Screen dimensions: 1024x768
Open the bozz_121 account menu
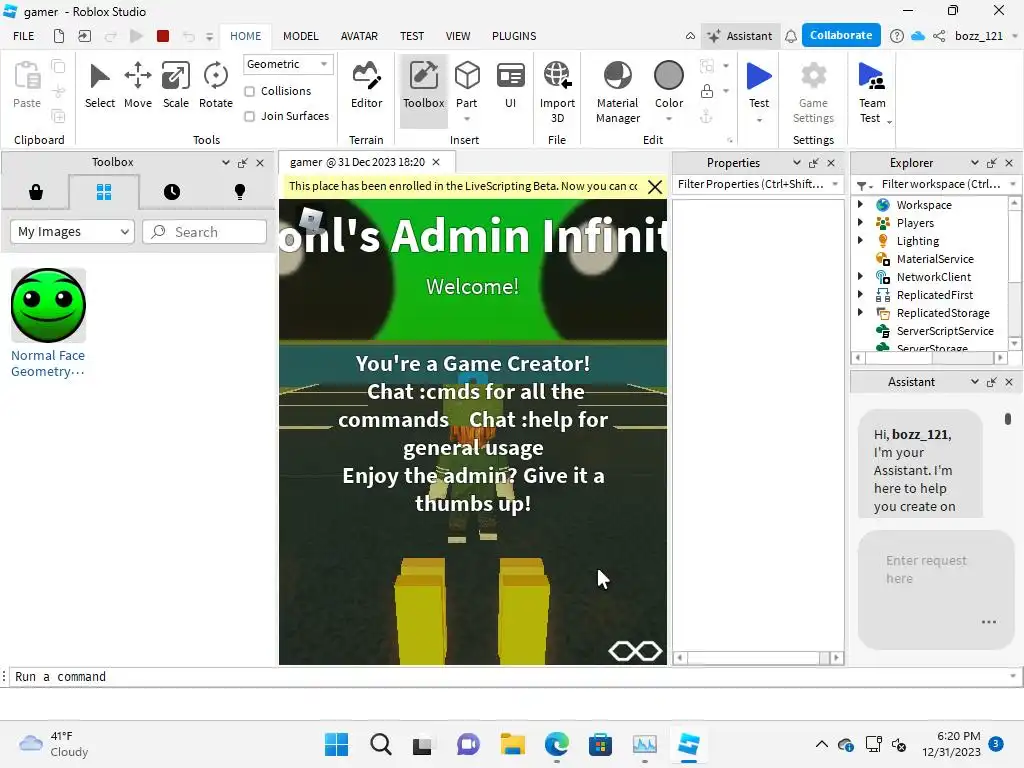coord(985,36)
